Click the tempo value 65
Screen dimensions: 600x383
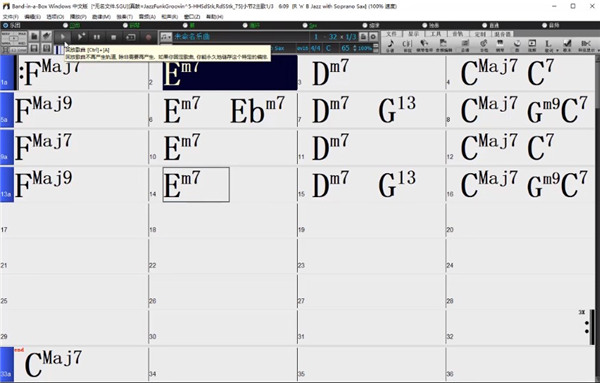pos(346,48)
